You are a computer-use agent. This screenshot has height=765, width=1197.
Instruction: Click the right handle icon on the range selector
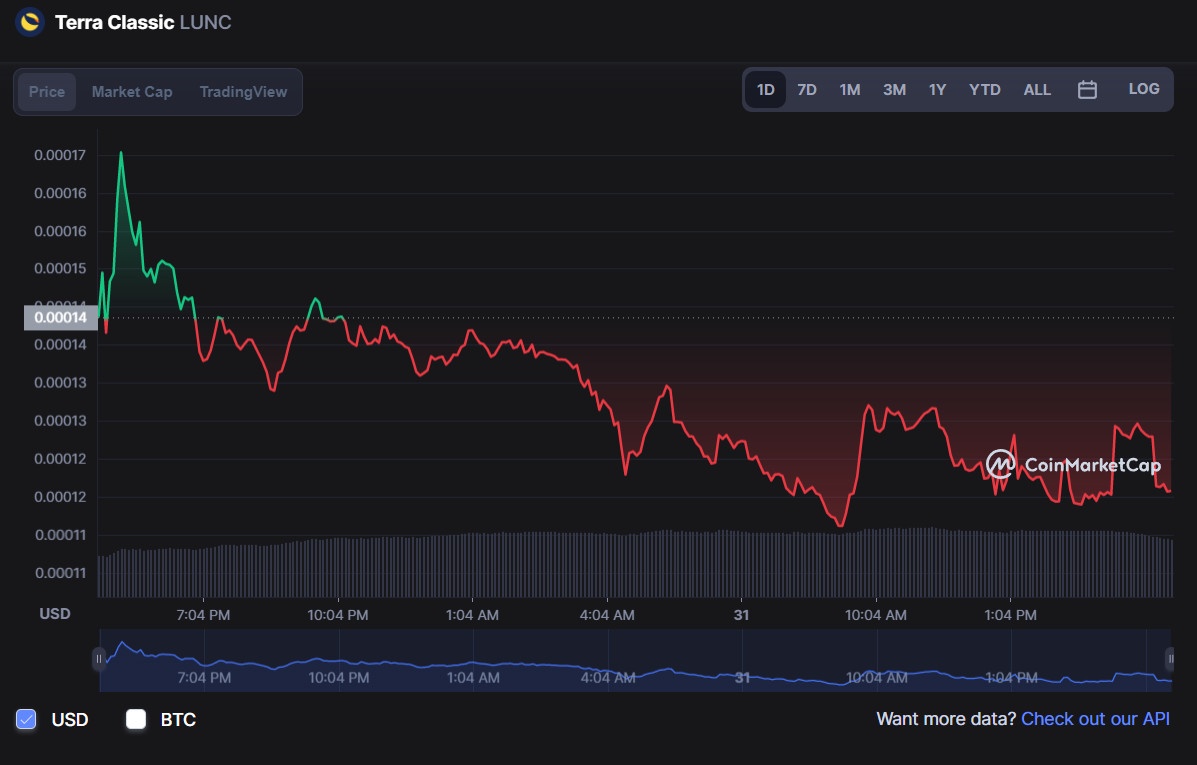[x=1169, y=659]
